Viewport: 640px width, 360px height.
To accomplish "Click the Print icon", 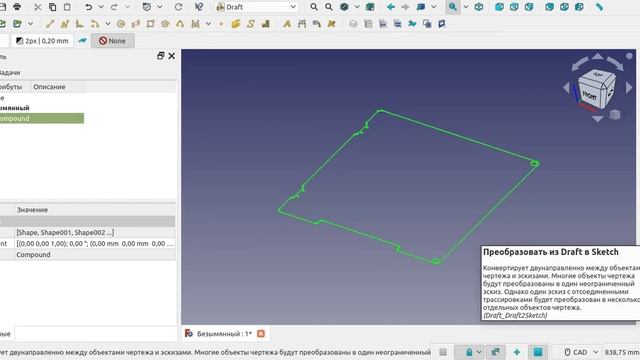I will [17, 7].
